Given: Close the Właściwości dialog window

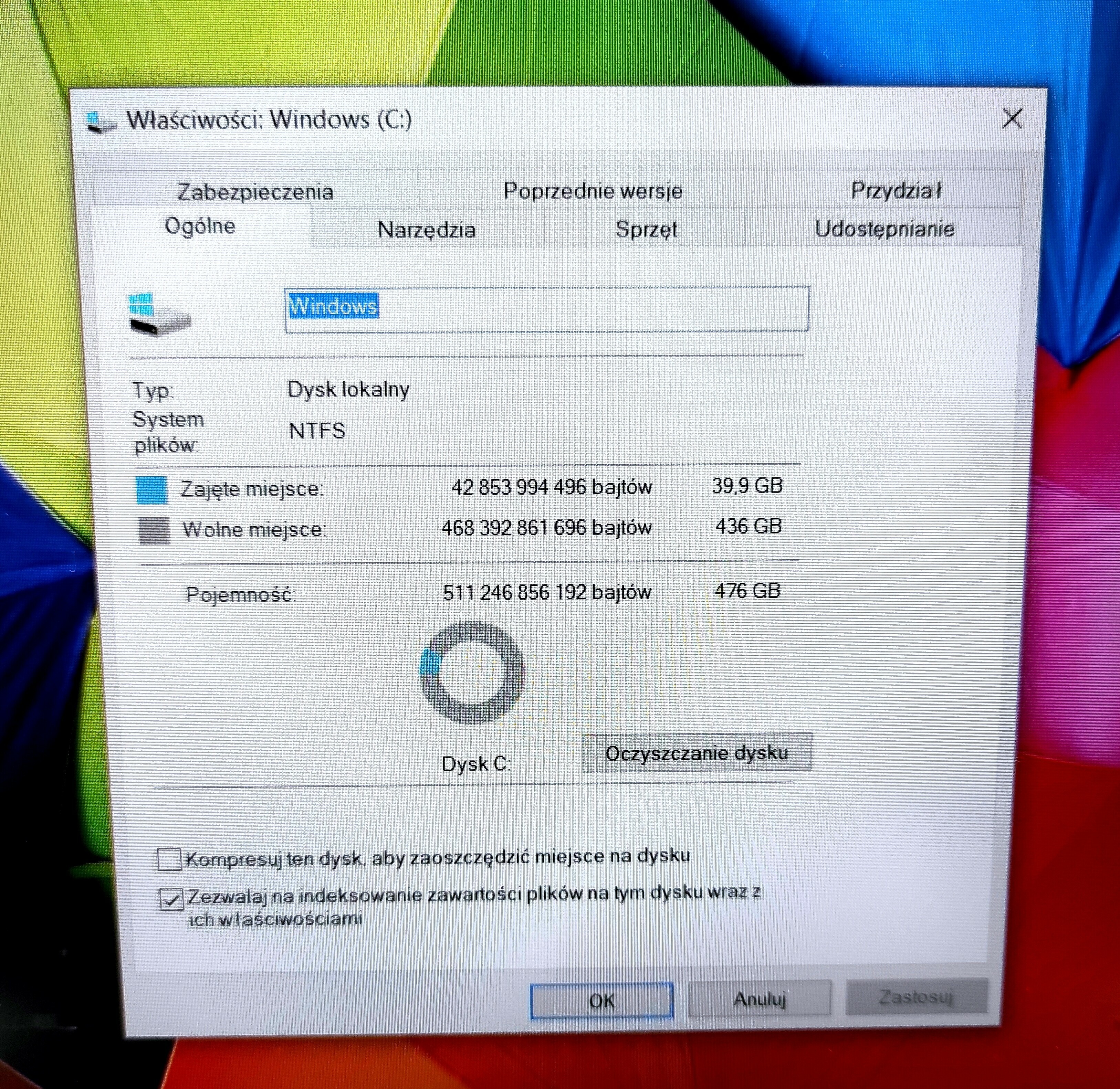Looking at the screenshot, I should tap(1012, 118).
